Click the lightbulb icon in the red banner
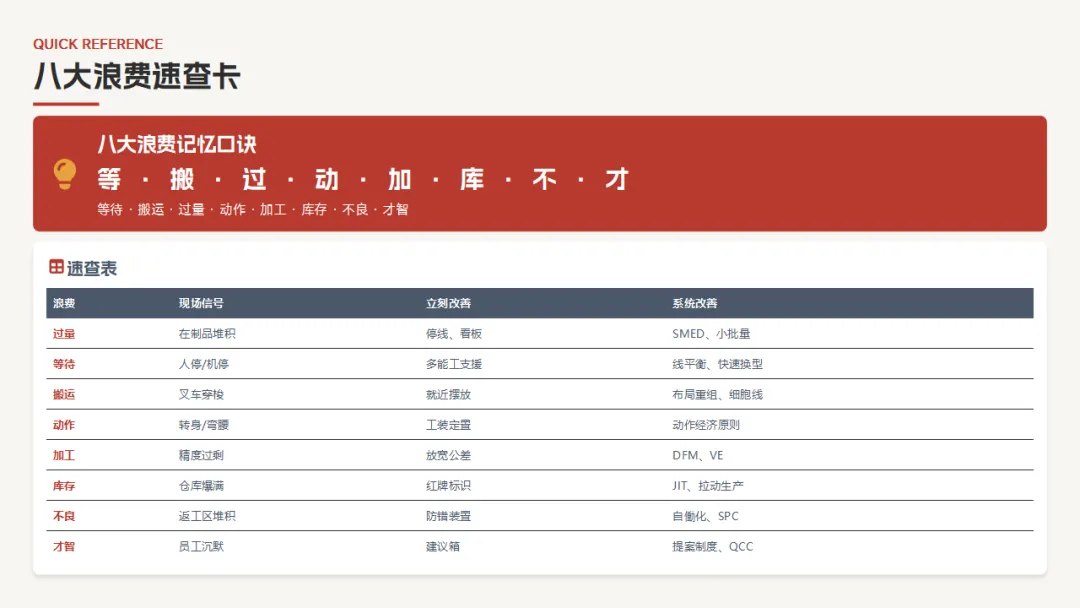1080x608 pixels. [x=65, y=174]
